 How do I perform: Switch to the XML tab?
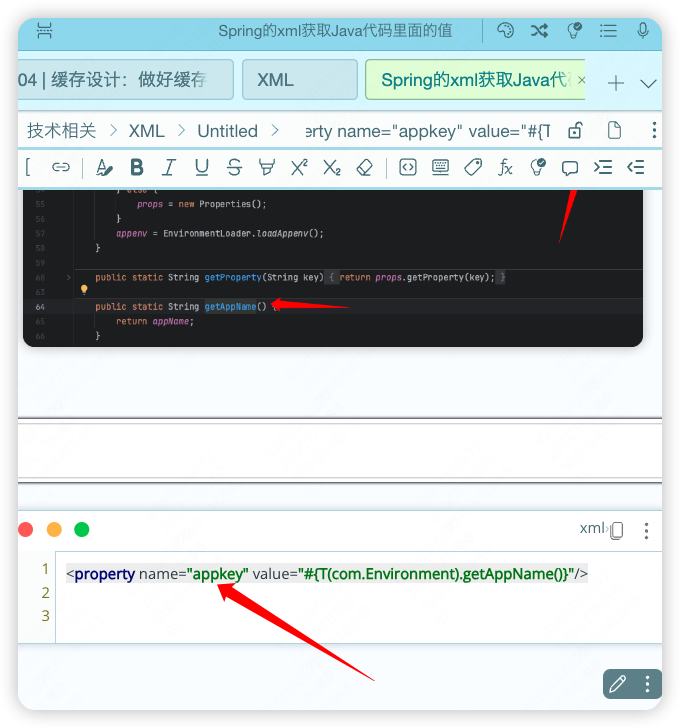pyautogui.click(x=300, y=79)
